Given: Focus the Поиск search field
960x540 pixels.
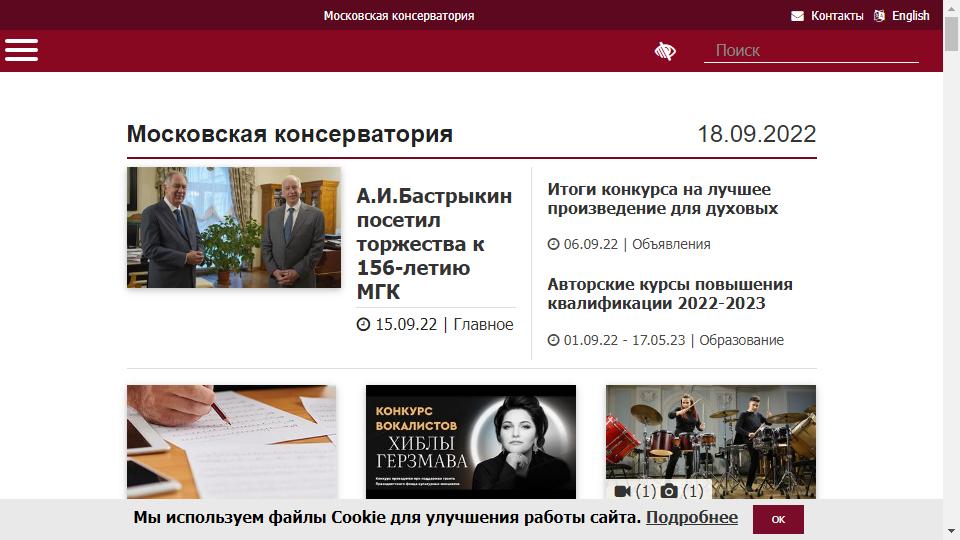Looking at the screenshot, I should tap(811, 50).
